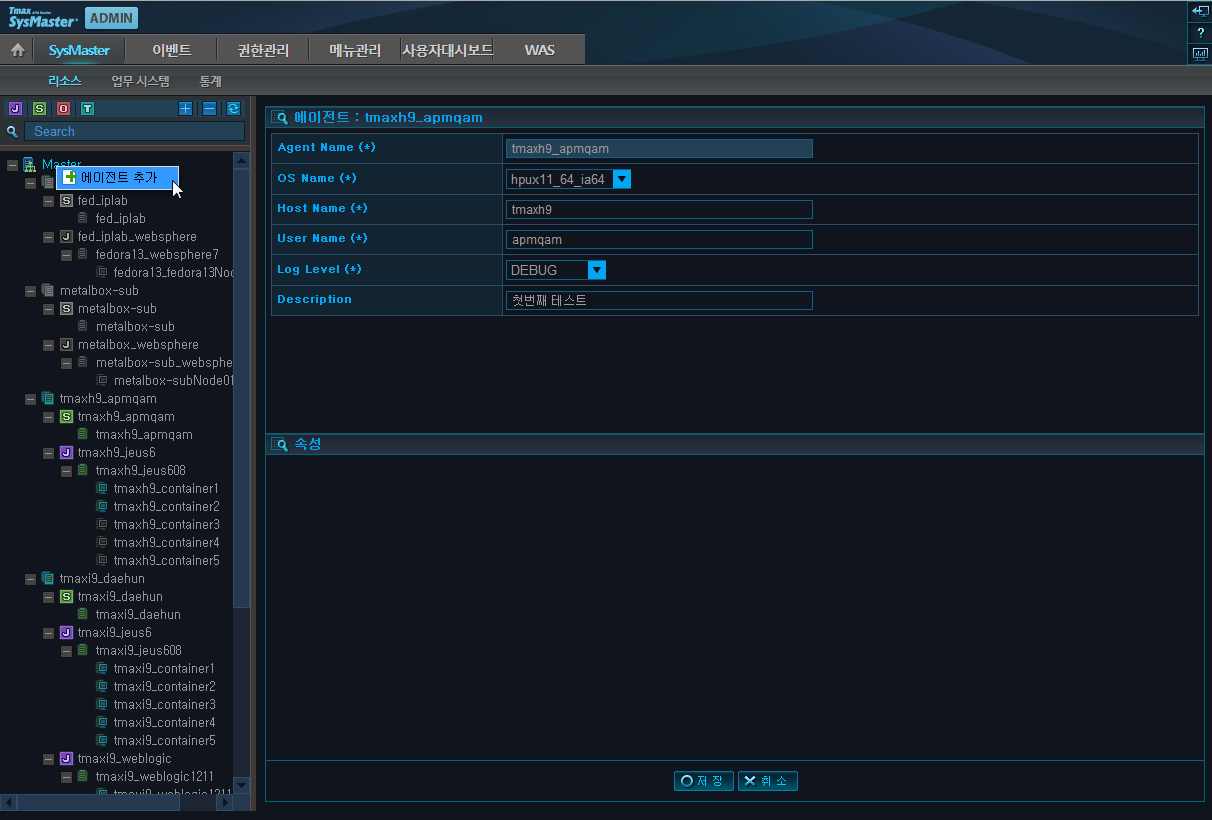Collapse the tmaxi9_daehun agent group

[31, 579]
